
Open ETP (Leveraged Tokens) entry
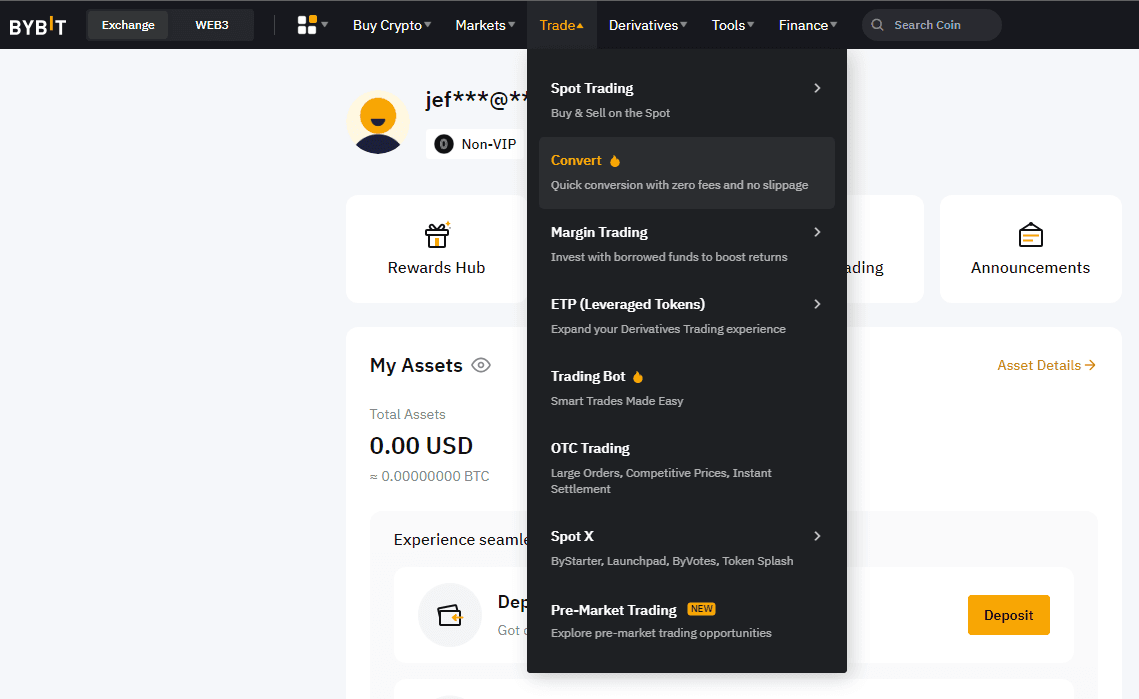[686, 316]
